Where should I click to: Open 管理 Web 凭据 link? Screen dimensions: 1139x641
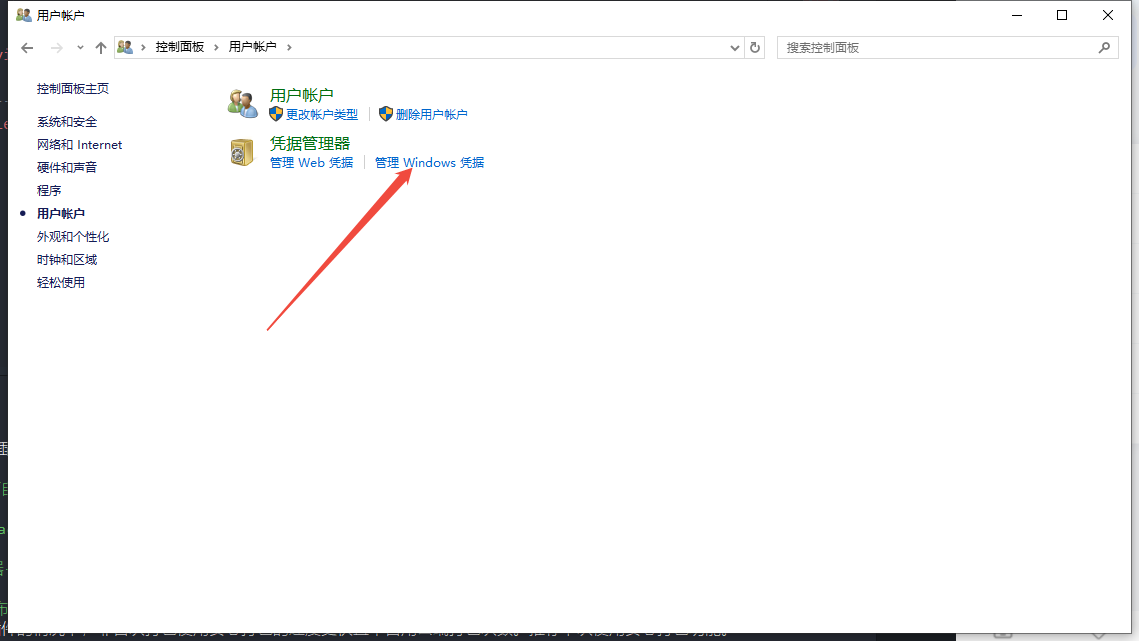pos(312,163)
